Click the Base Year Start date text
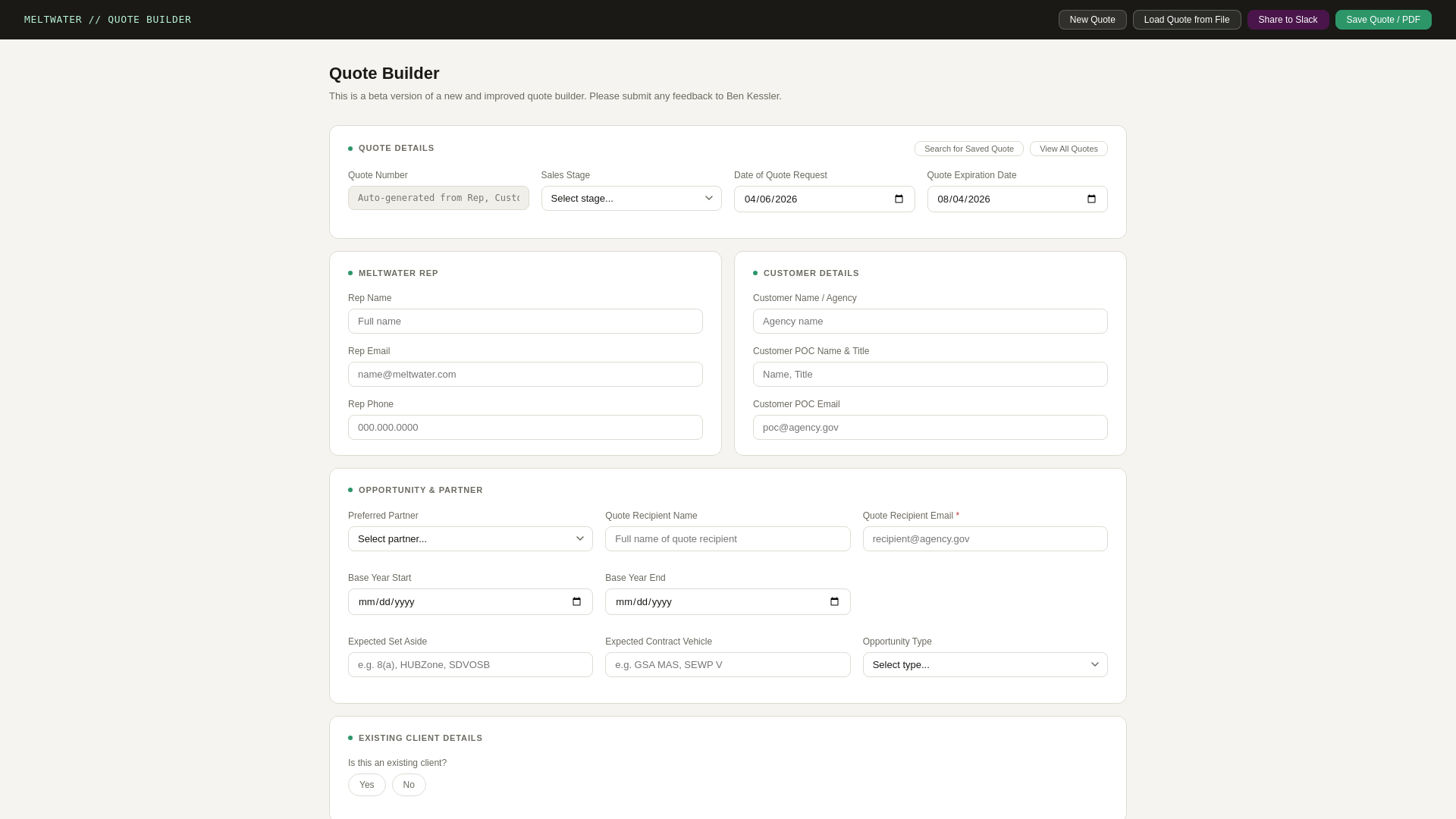 pos(386,602)
